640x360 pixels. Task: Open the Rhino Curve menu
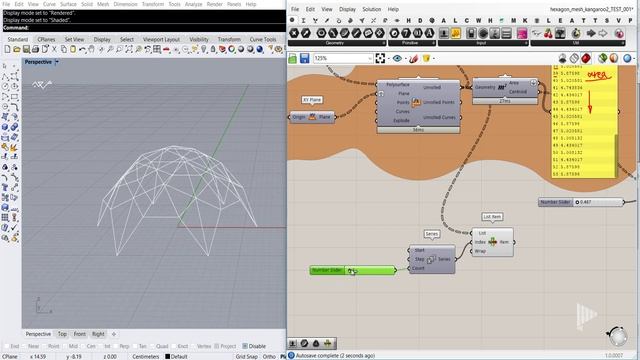49,4
